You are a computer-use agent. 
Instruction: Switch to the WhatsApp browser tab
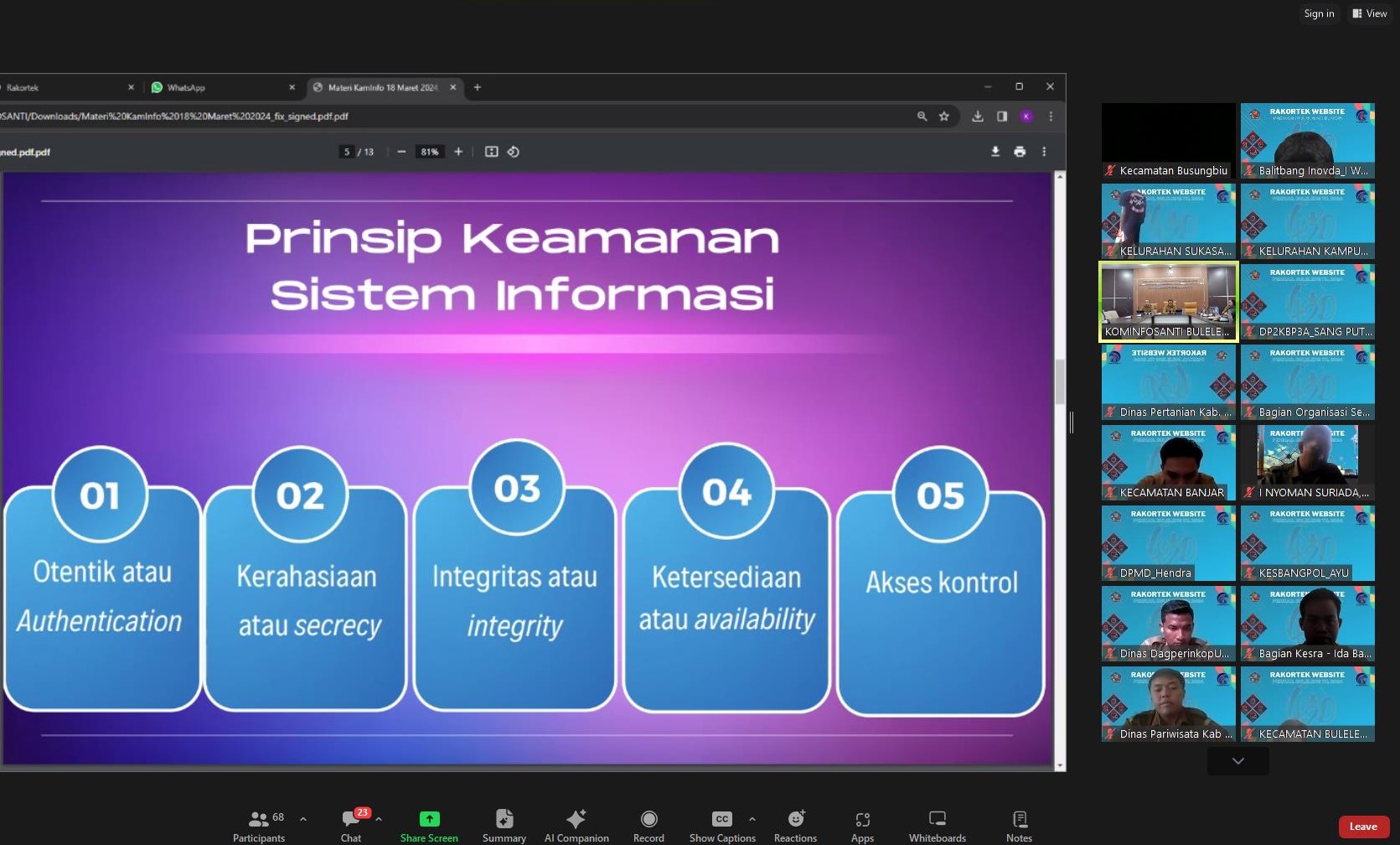[x=222, y=87]
